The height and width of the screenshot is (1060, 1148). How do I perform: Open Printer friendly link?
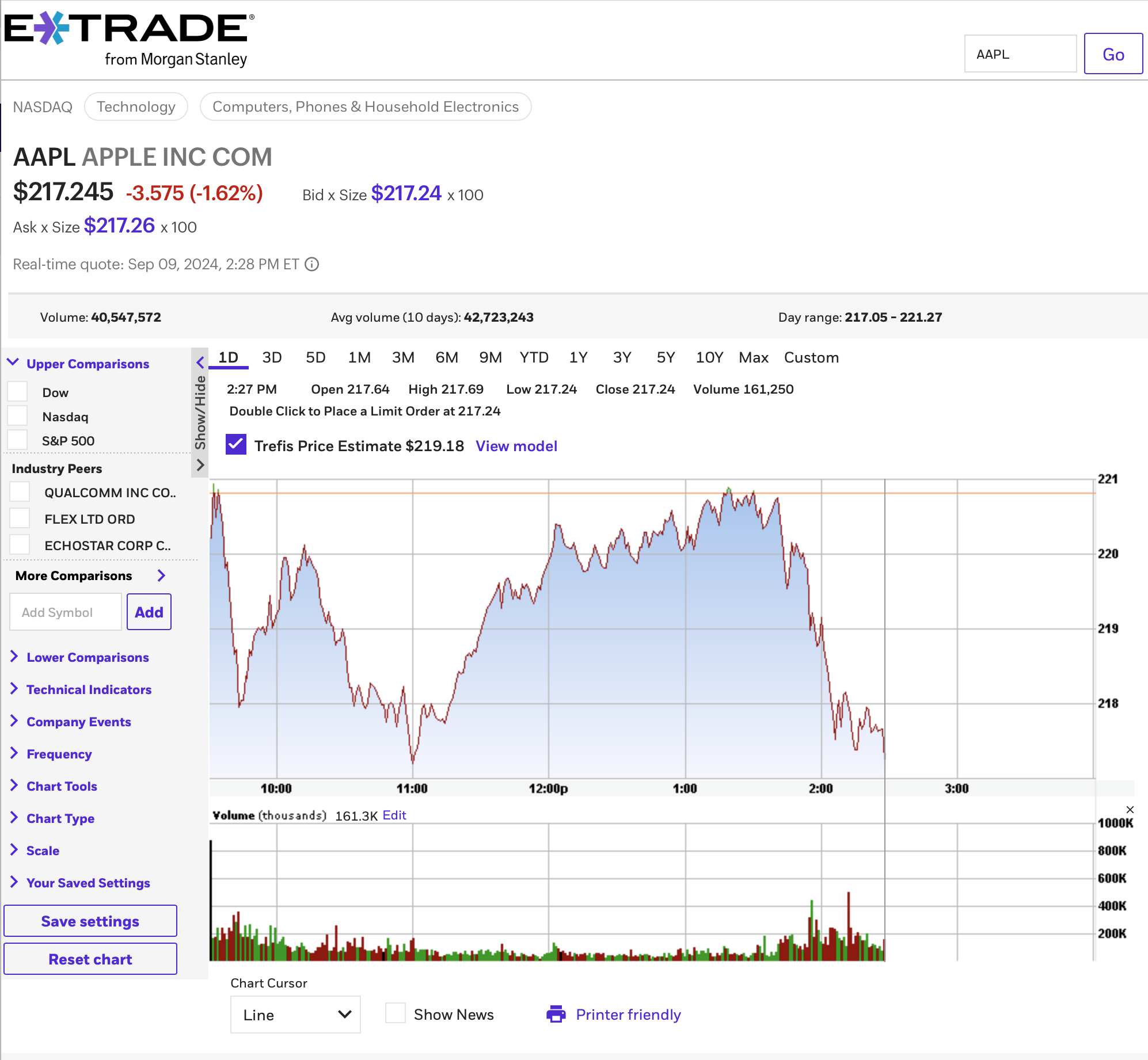[628, 1015]
